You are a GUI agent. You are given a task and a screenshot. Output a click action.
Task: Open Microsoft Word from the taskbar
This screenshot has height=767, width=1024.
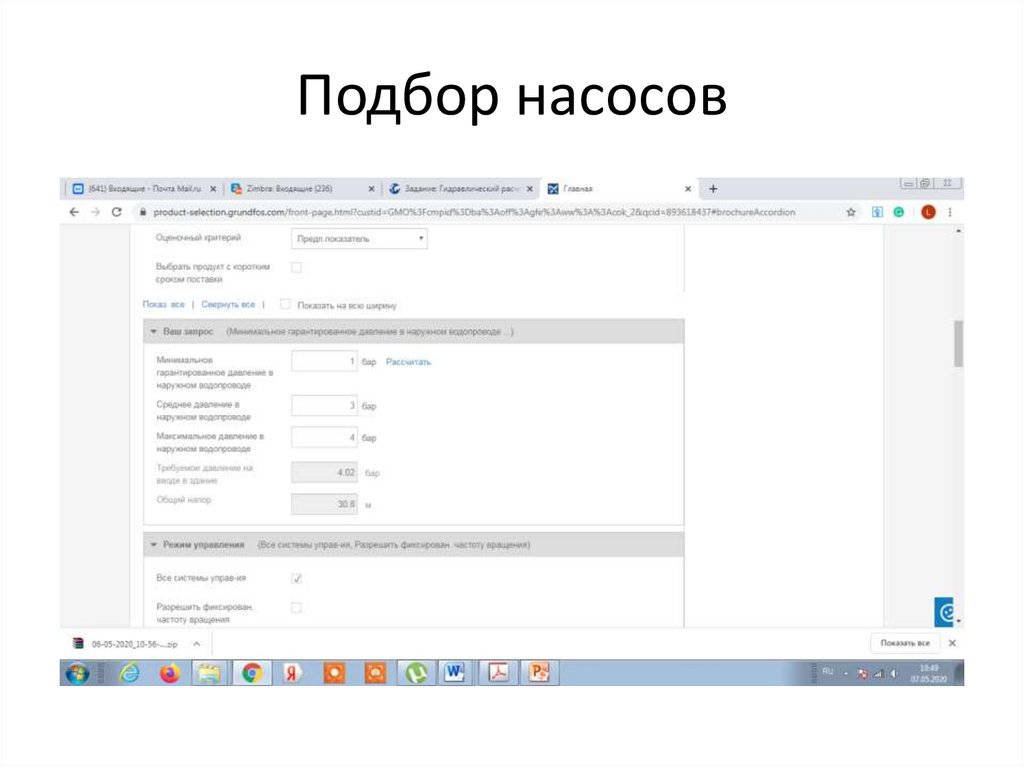[455, 673]
